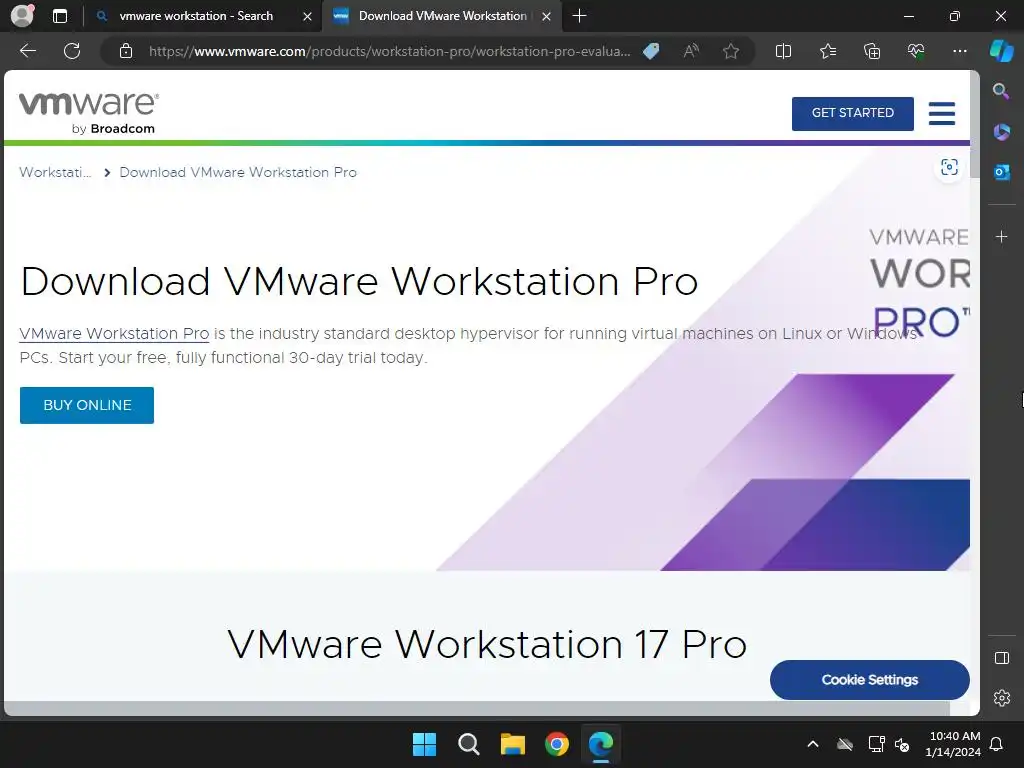Activate the Read aloud icon
Image resolution: width=1024 pixels, height=768 pixels.
tap(691, 51)
